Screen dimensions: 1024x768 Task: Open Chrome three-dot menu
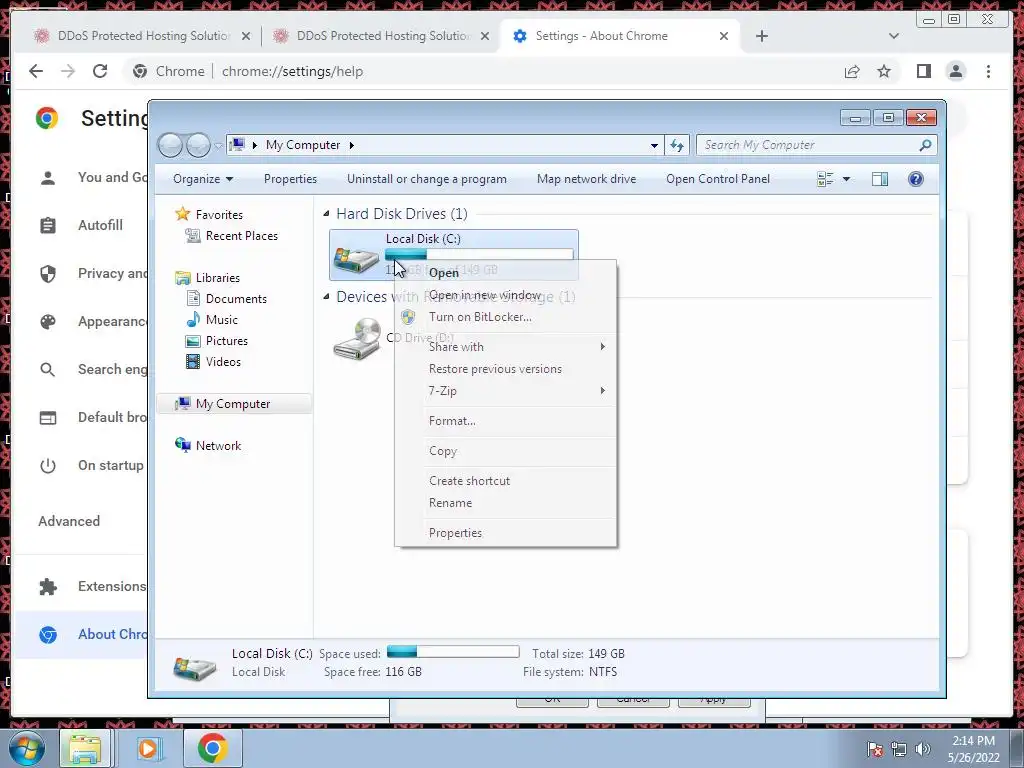[988, 71]
